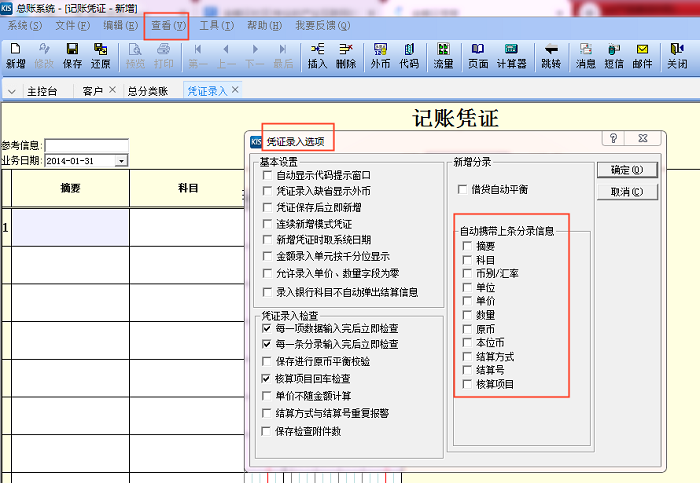Click the 插入 (Insert) row icon
Viewport: 700px width, 483px height.
[317, 54]
